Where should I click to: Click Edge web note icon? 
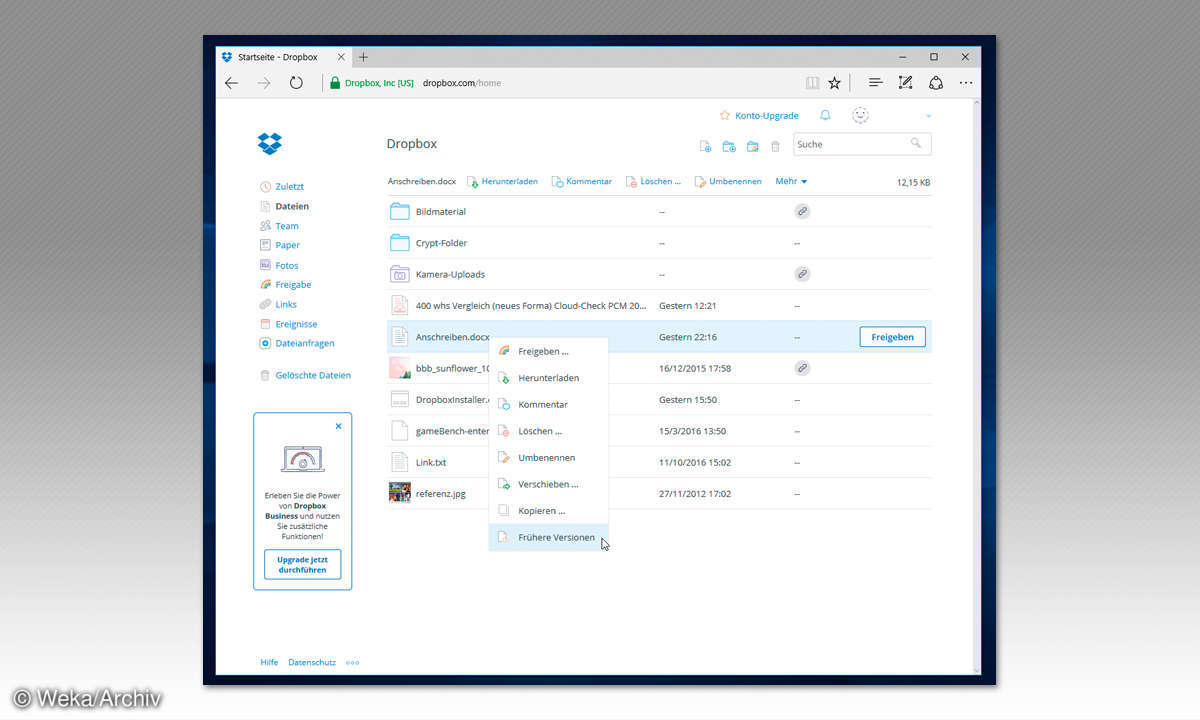tap(906, 83)
